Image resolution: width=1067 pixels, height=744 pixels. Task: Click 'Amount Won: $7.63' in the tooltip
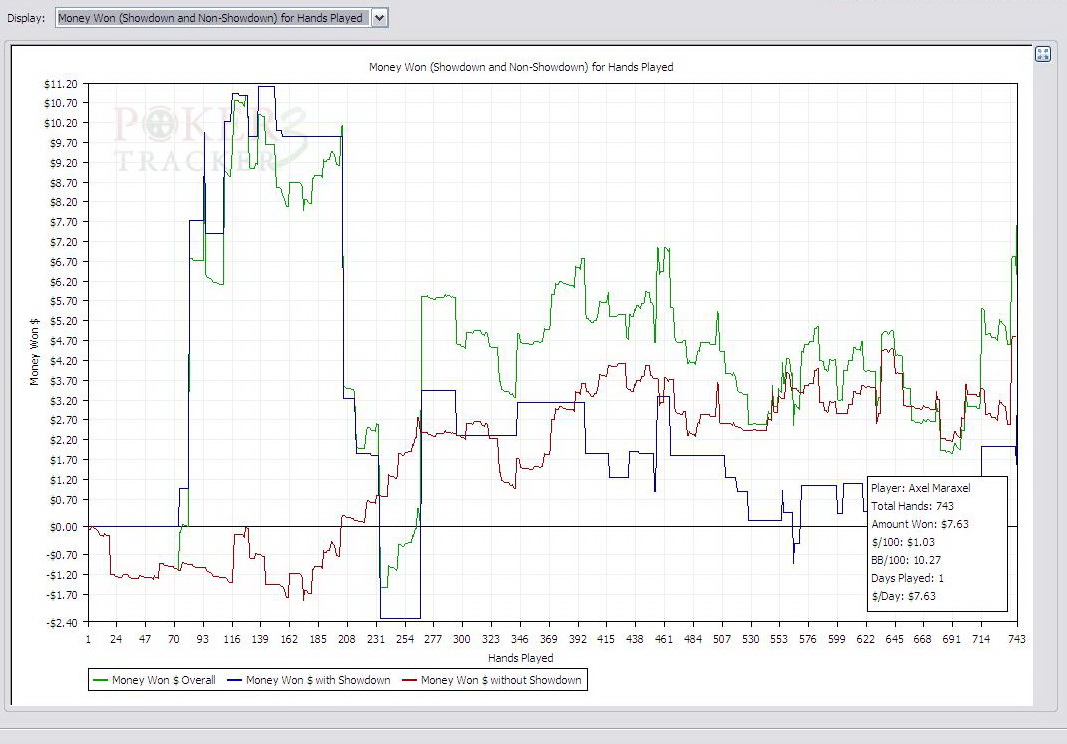tap(920, 524)
